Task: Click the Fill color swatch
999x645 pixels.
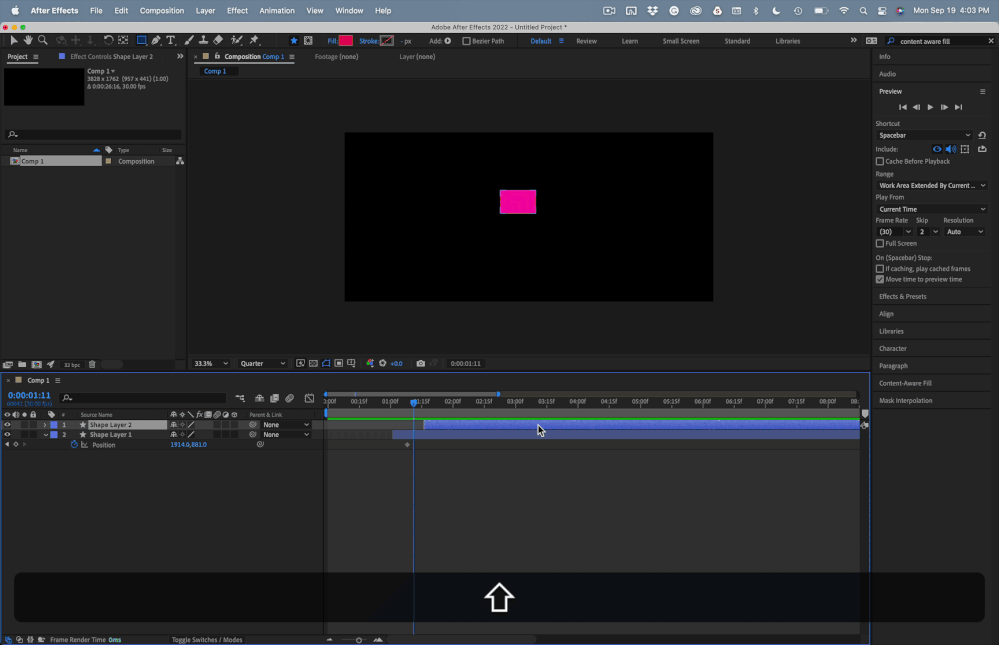Action: [x=345, y=41]
